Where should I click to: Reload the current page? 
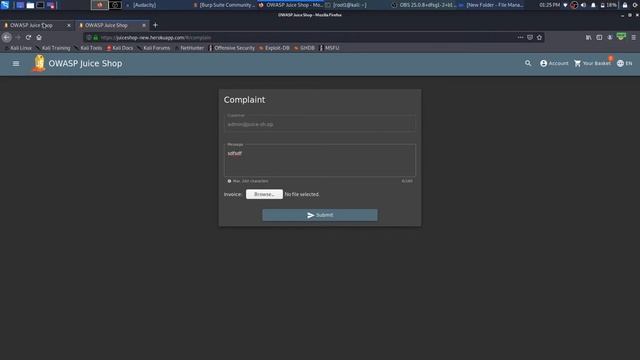(28, 38)
